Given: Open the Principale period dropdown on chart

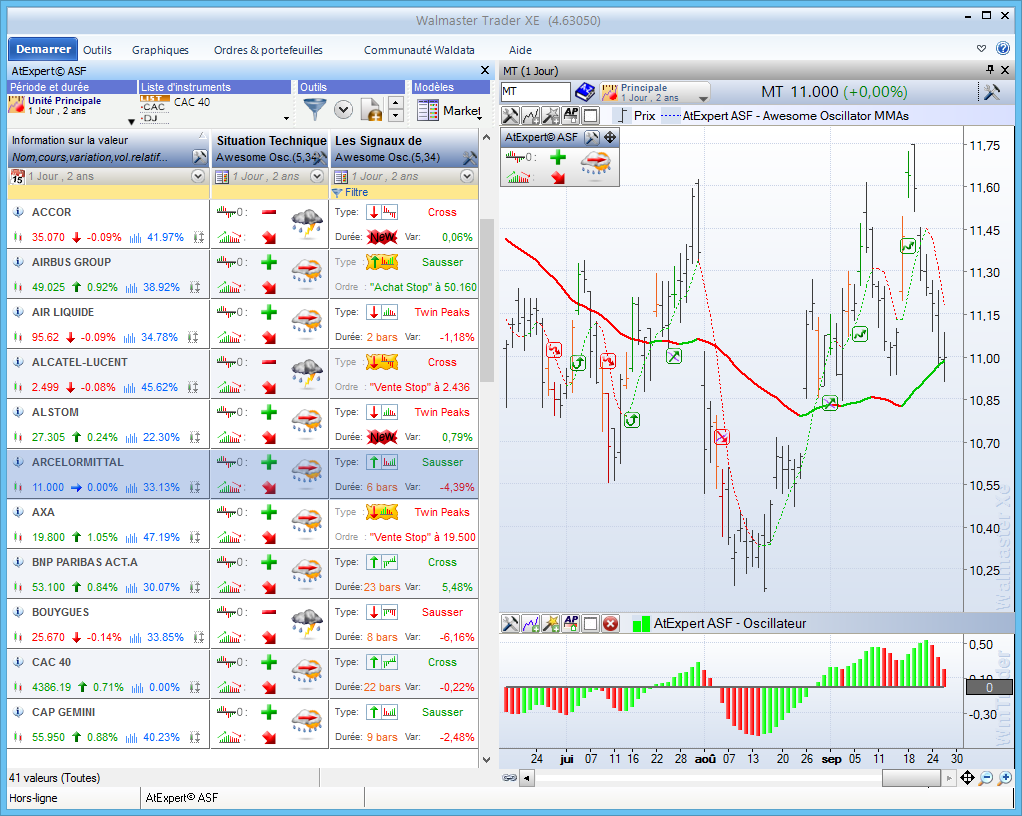Looking at the screenshot, I should 703,98.
